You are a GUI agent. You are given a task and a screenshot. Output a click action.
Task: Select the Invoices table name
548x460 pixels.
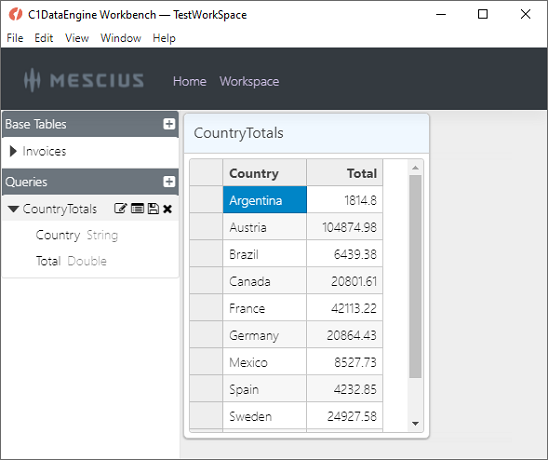(x=44, y=151)
